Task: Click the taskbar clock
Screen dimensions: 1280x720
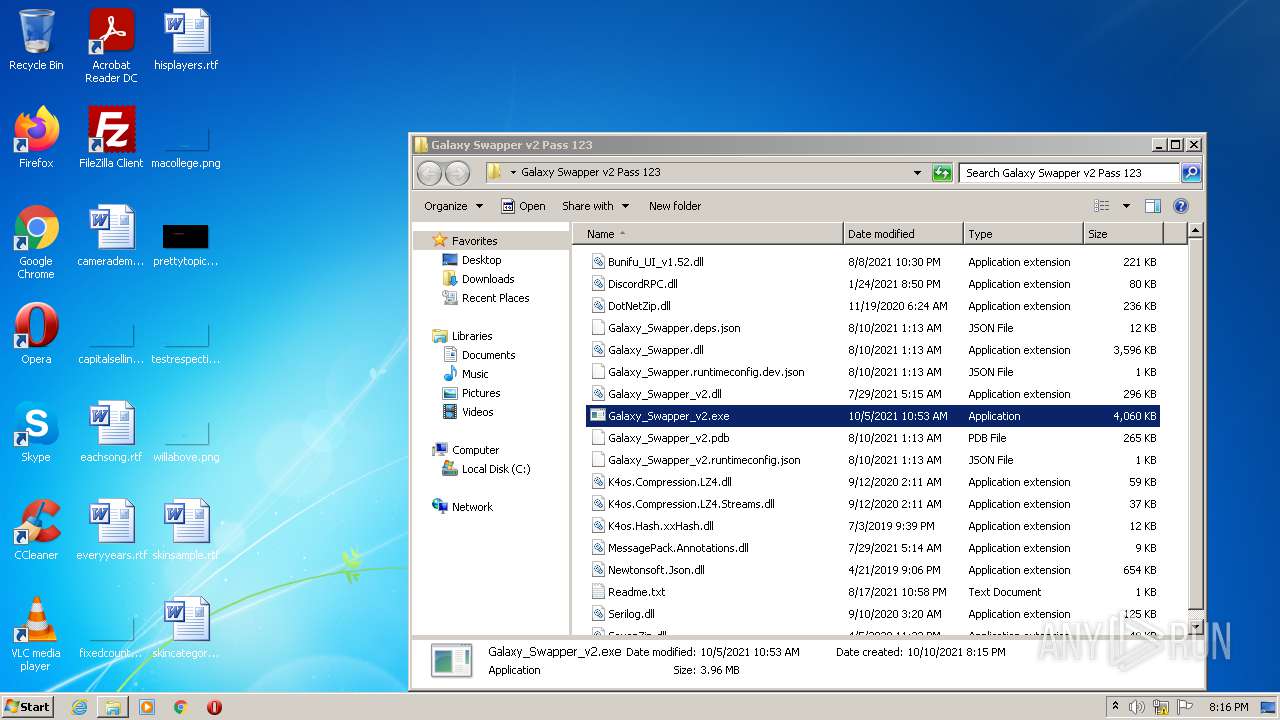Action: [1228, 707]
